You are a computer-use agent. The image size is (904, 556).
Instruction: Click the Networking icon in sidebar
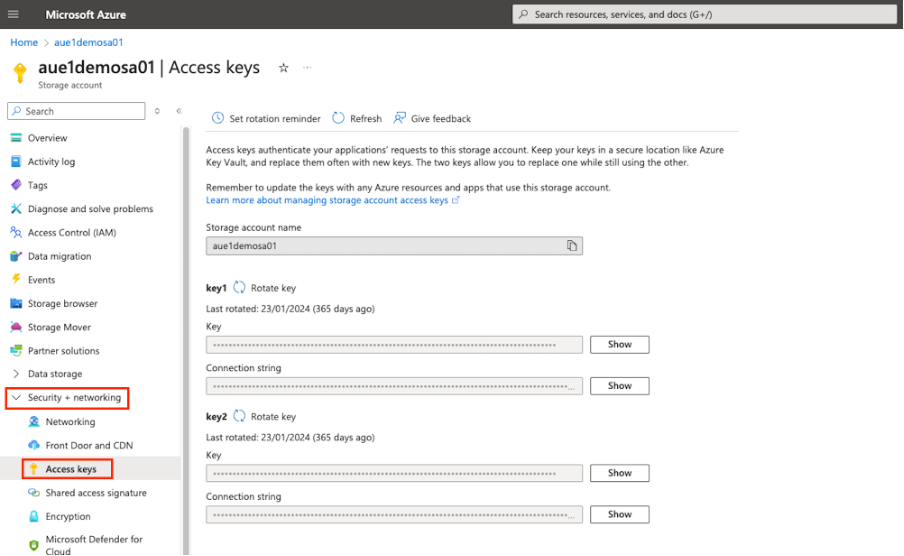(34, 422)
